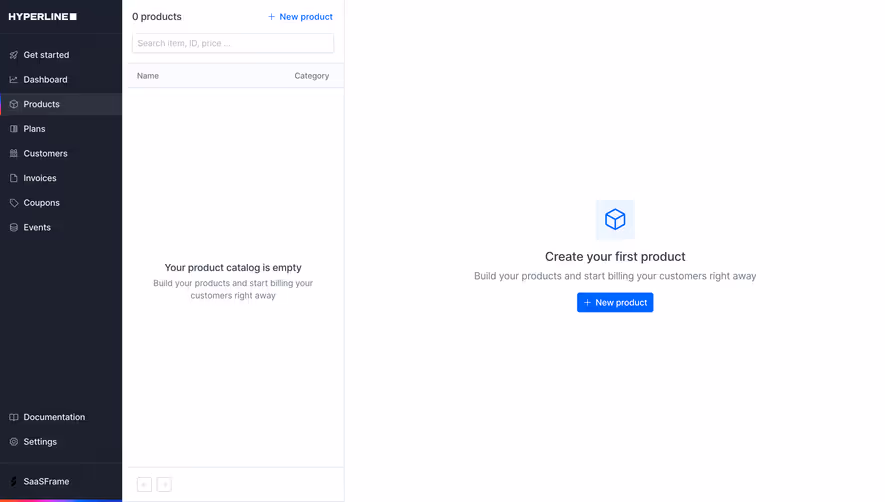885x502 pixels.
Task: Sort by Name column header
Action: (148, 76)
